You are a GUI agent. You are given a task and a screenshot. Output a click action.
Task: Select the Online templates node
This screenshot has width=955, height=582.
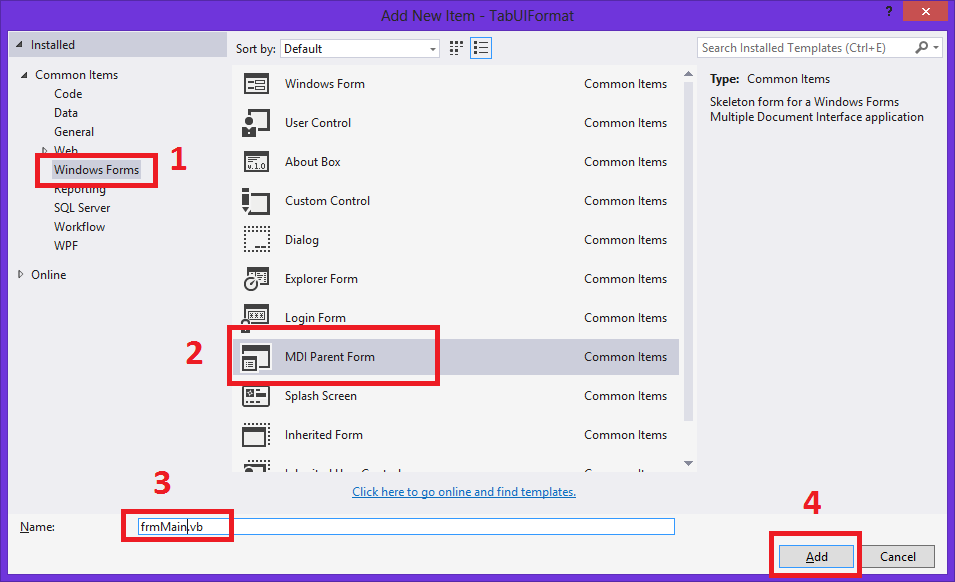click(x=49, y=275)
